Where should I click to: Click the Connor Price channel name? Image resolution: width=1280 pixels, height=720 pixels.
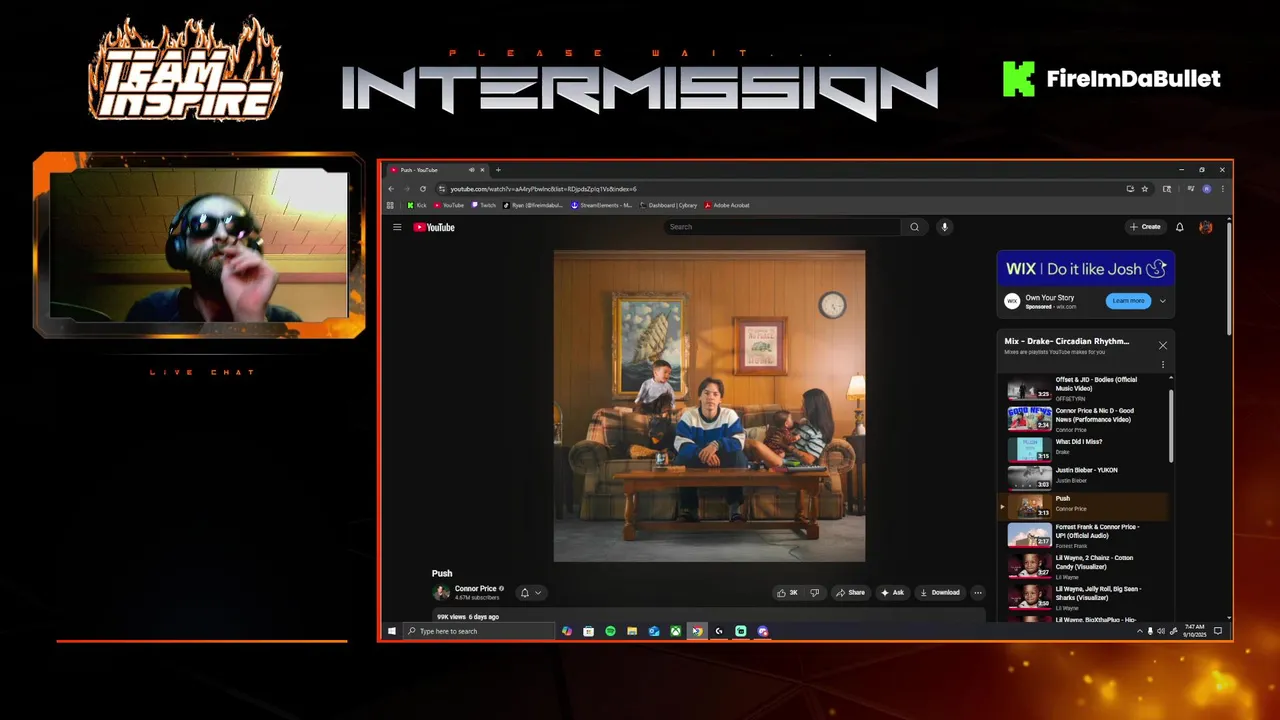tap(476, 588)
